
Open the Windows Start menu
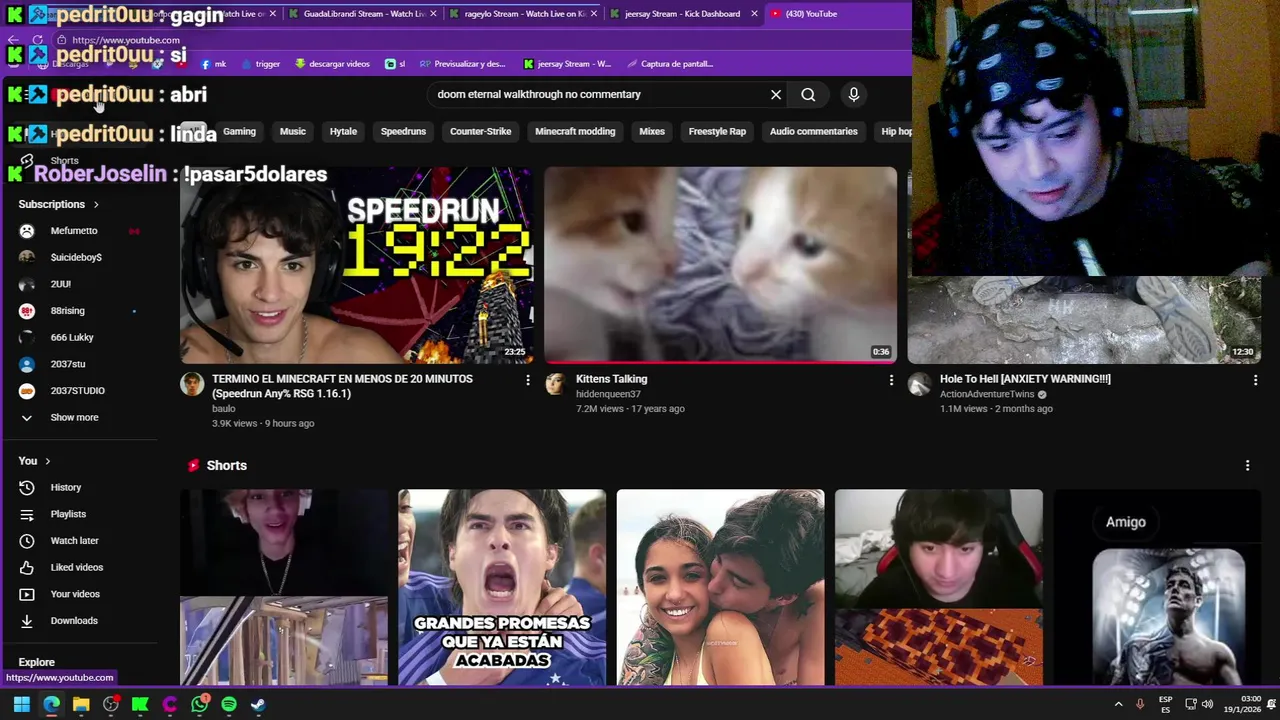pos(21,705)
